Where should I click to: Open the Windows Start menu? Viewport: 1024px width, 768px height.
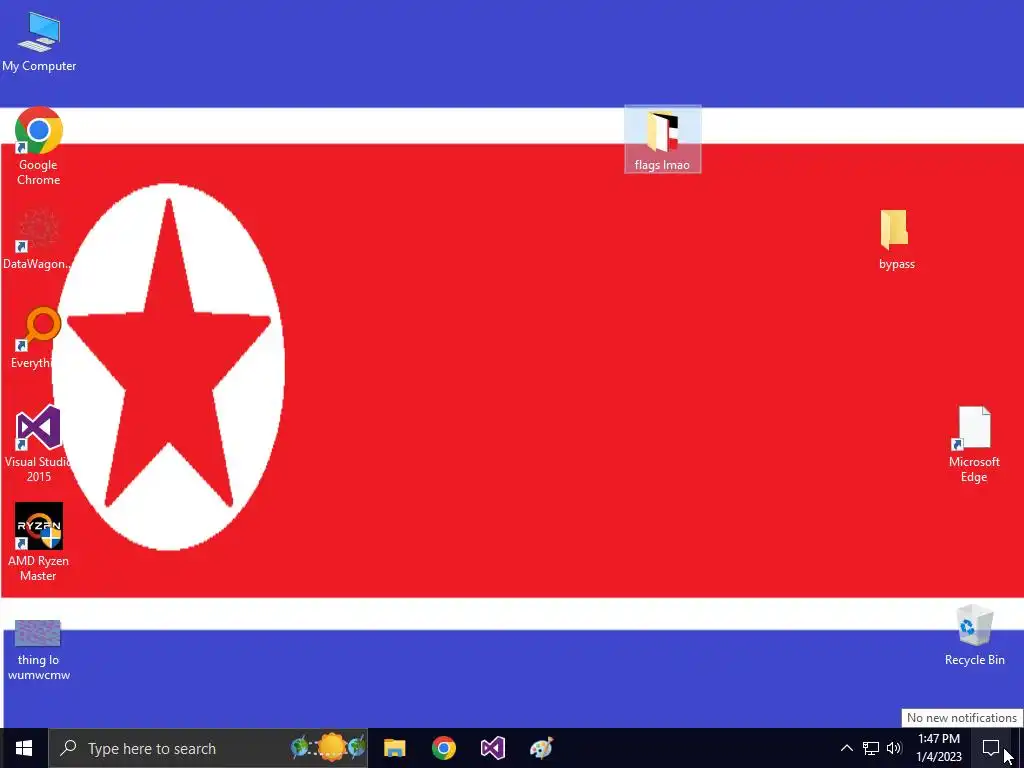coord(24,748)
